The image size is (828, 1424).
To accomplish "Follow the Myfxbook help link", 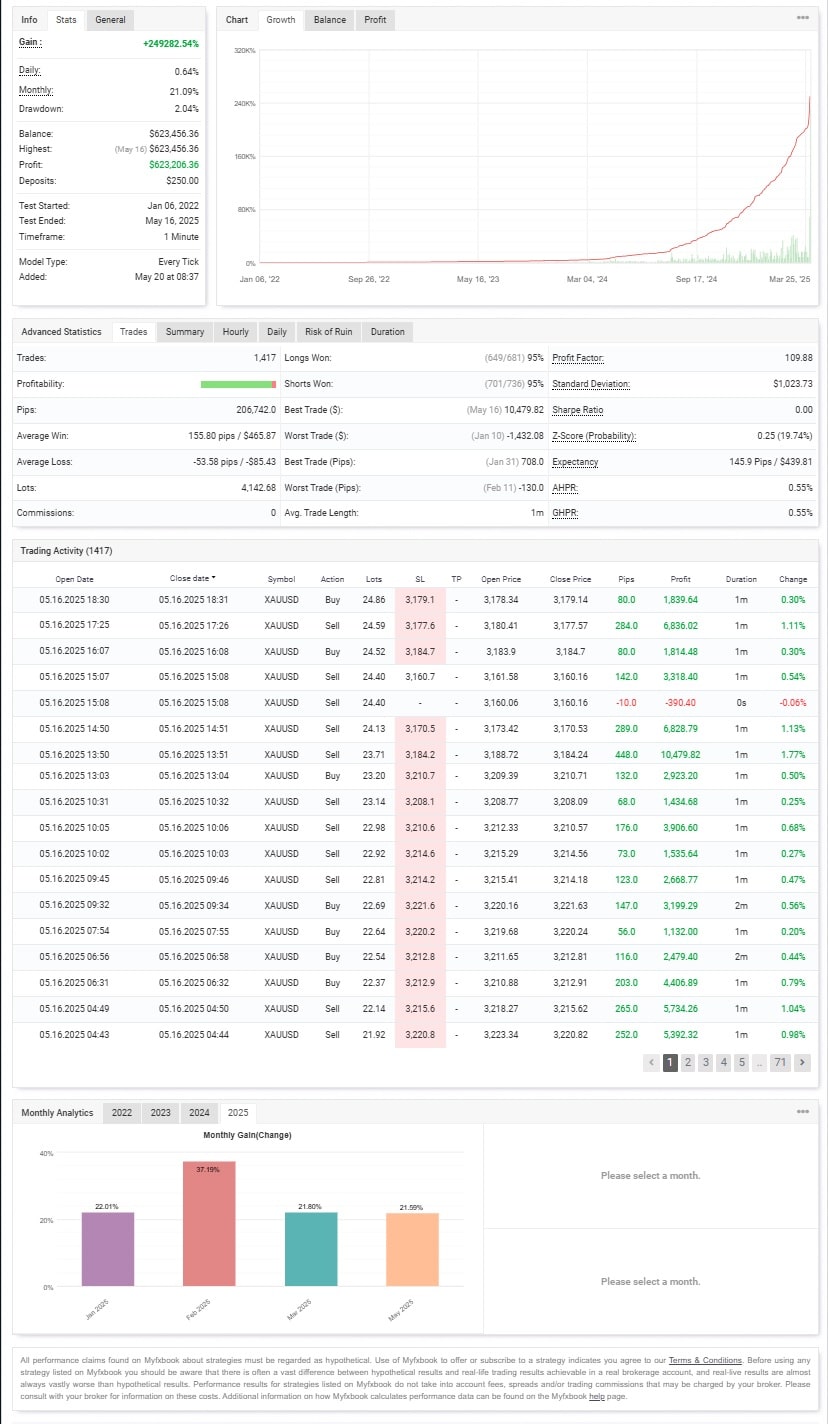I will pyautogui.click(x=596, y=1396).
